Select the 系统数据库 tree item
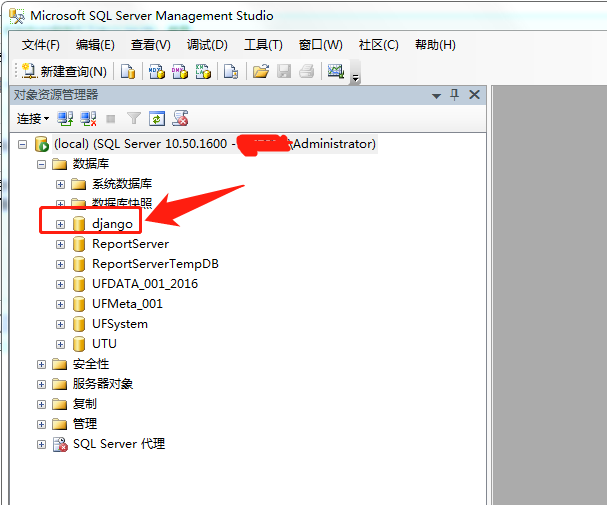This screenshot has width=607, height=505. [x=122, y=184]
